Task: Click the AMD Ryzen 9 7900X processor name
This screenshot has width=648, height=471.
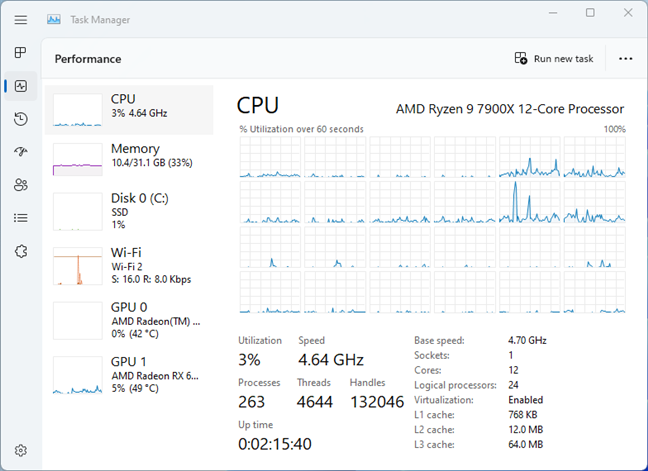Action: (x=510, y=109)
